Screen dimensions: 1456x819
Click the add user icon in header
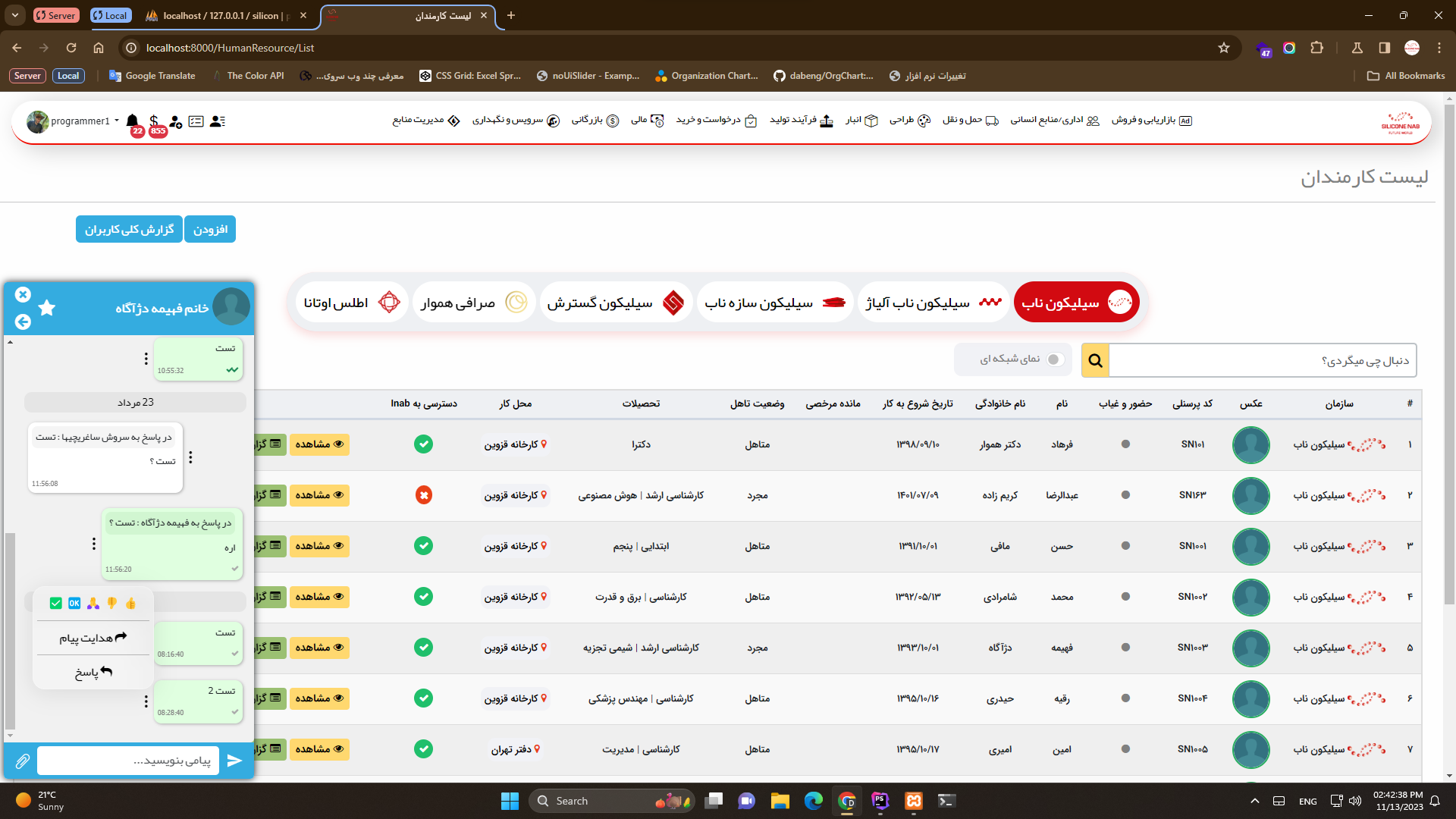click(176, 121)
